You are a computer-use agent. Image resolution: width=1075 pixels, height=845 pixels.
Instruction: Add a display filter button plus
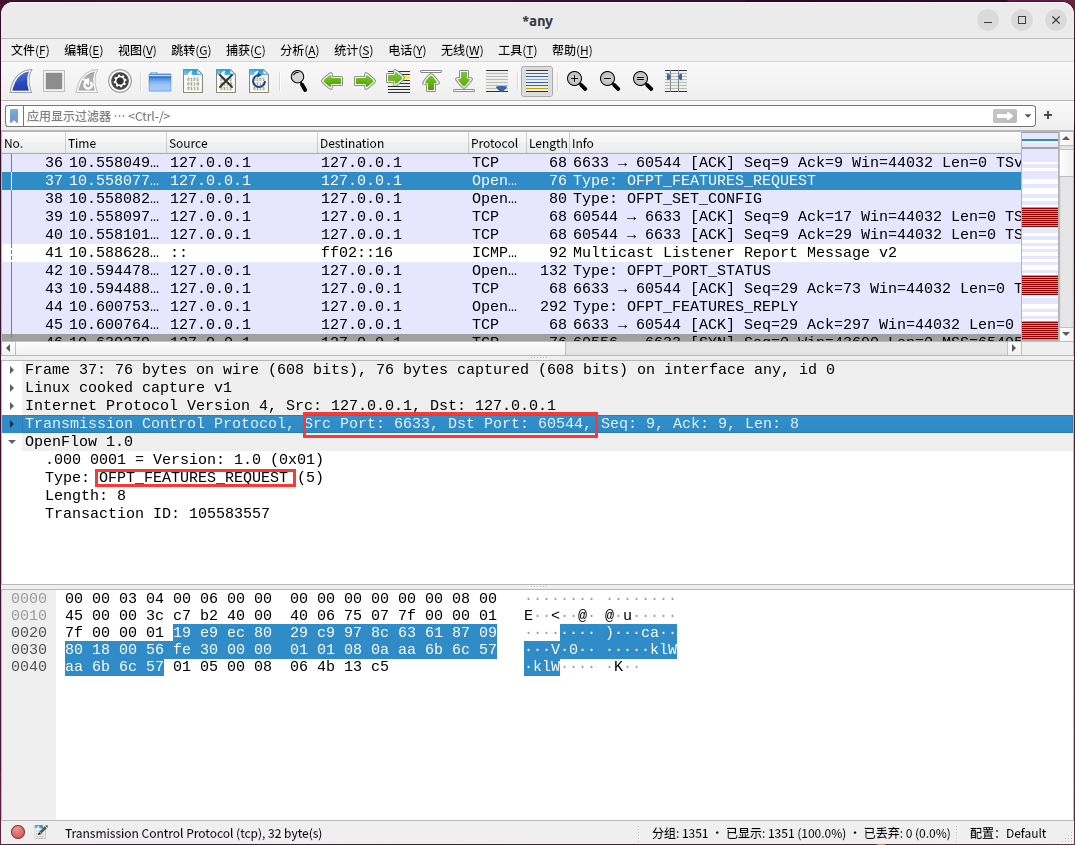[1048, 115]
